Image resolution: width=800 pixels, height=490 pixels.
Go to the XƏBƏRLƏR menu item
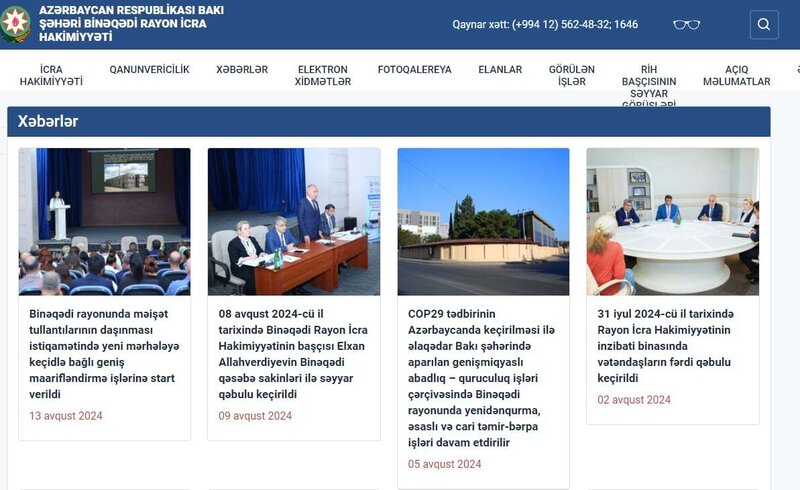click(242, 69)
